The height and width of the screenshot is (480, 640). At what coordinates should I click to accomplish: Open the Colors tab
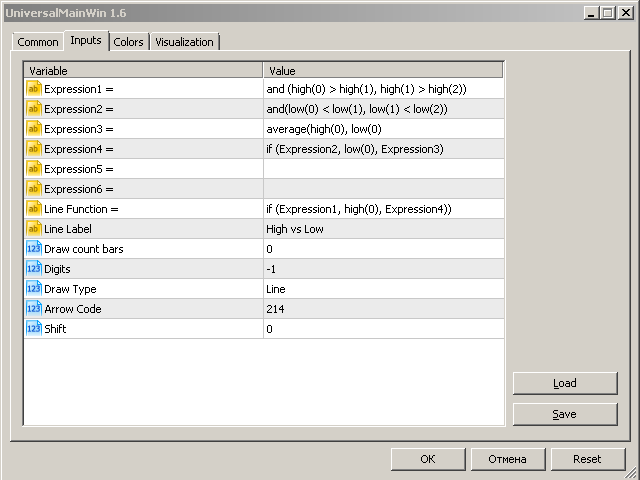[x=128, y=42]
